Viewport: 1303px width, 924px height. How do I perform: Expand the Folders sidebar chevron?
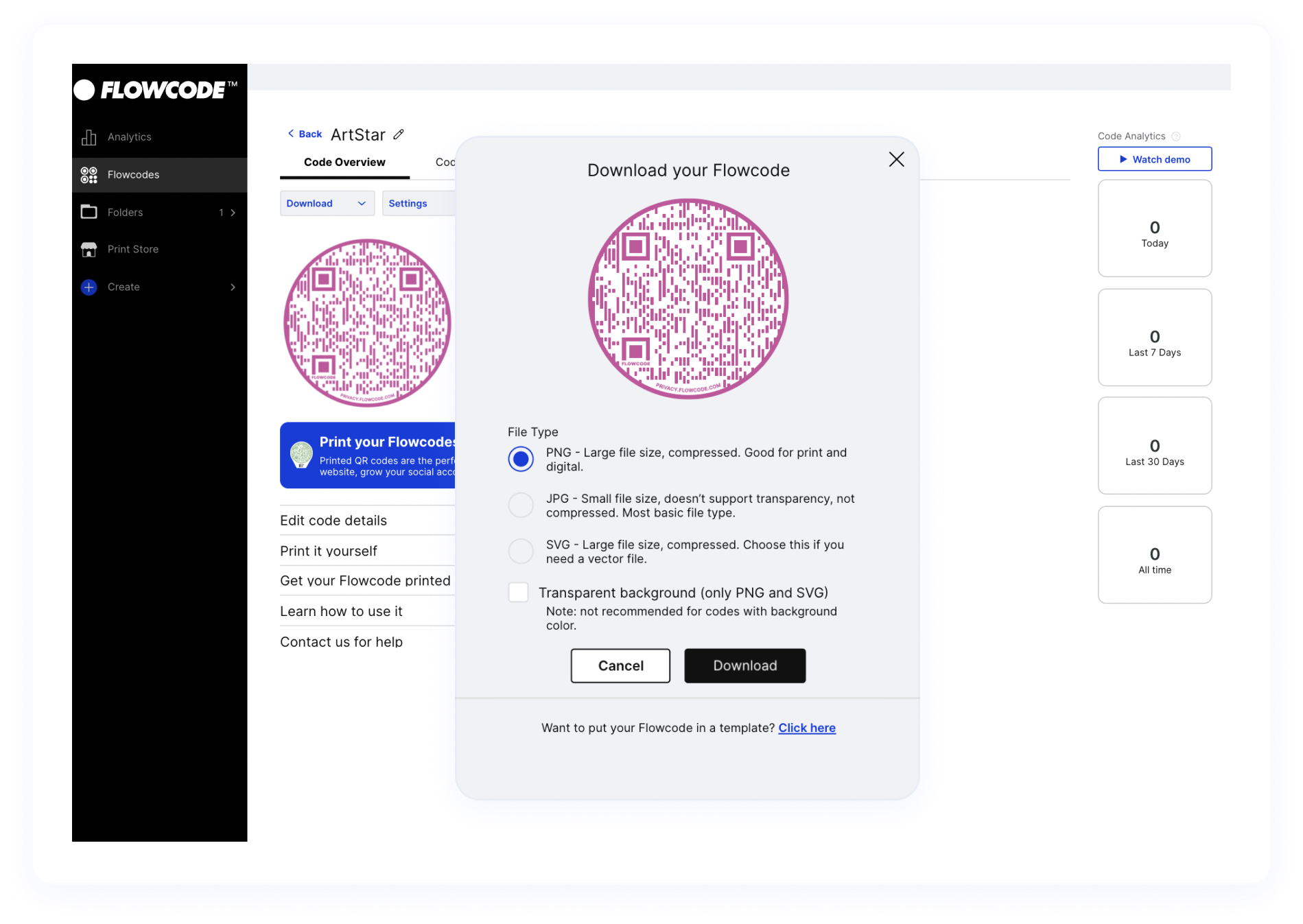coord(233,213)
